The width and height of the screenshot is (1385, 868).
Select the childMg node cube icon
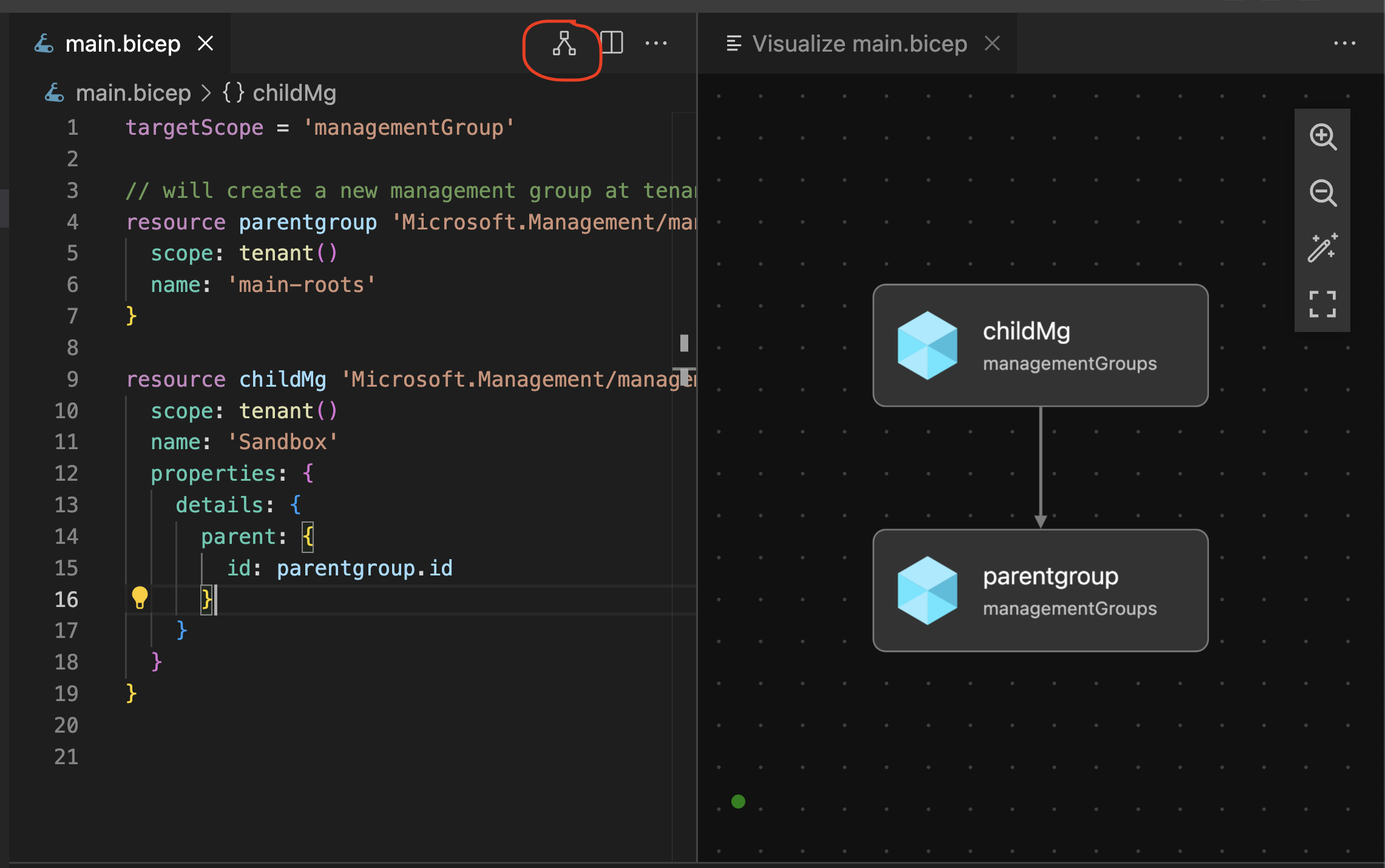(927, 345)
